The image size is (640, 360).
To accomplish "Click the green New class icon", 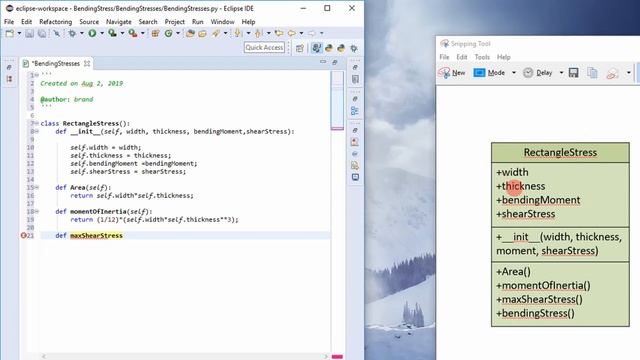I will (169, 33).
